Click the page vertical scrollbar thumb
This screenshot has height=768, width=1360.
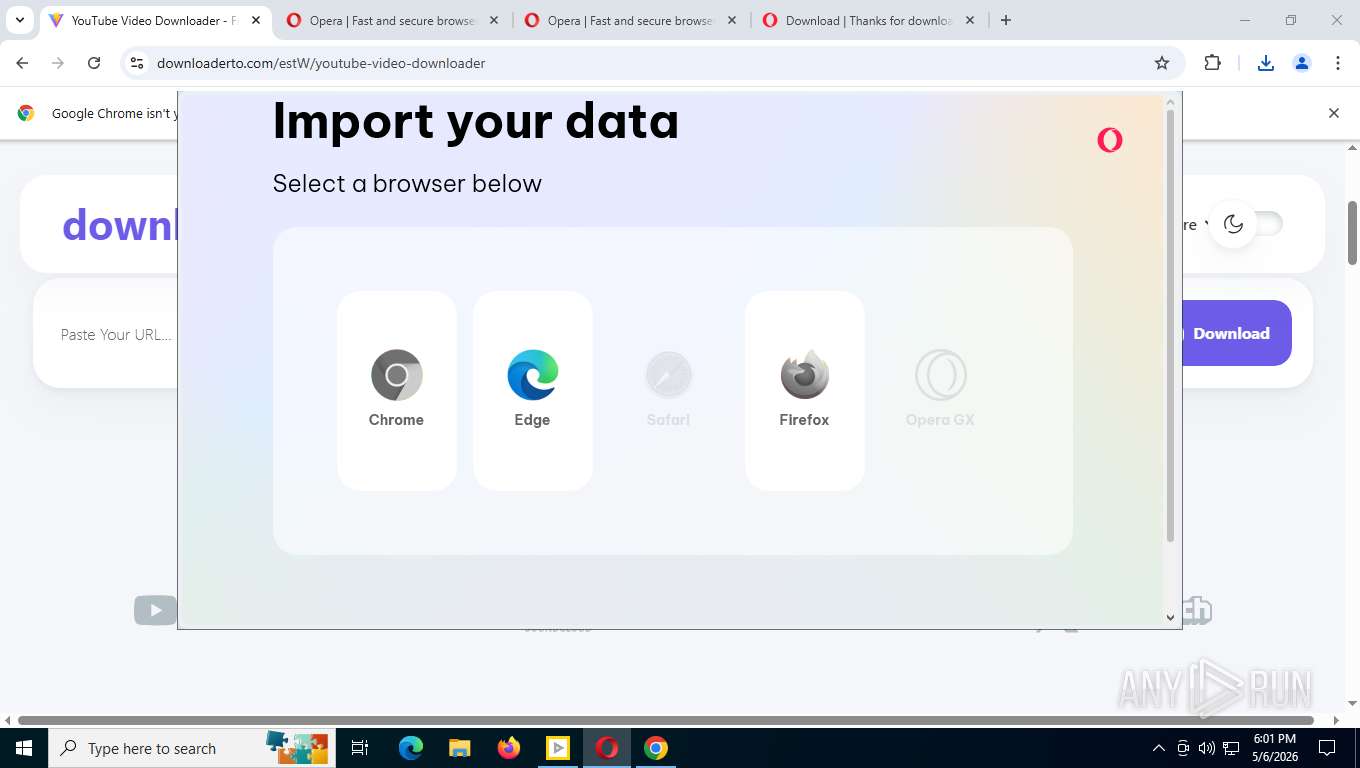1353,233
